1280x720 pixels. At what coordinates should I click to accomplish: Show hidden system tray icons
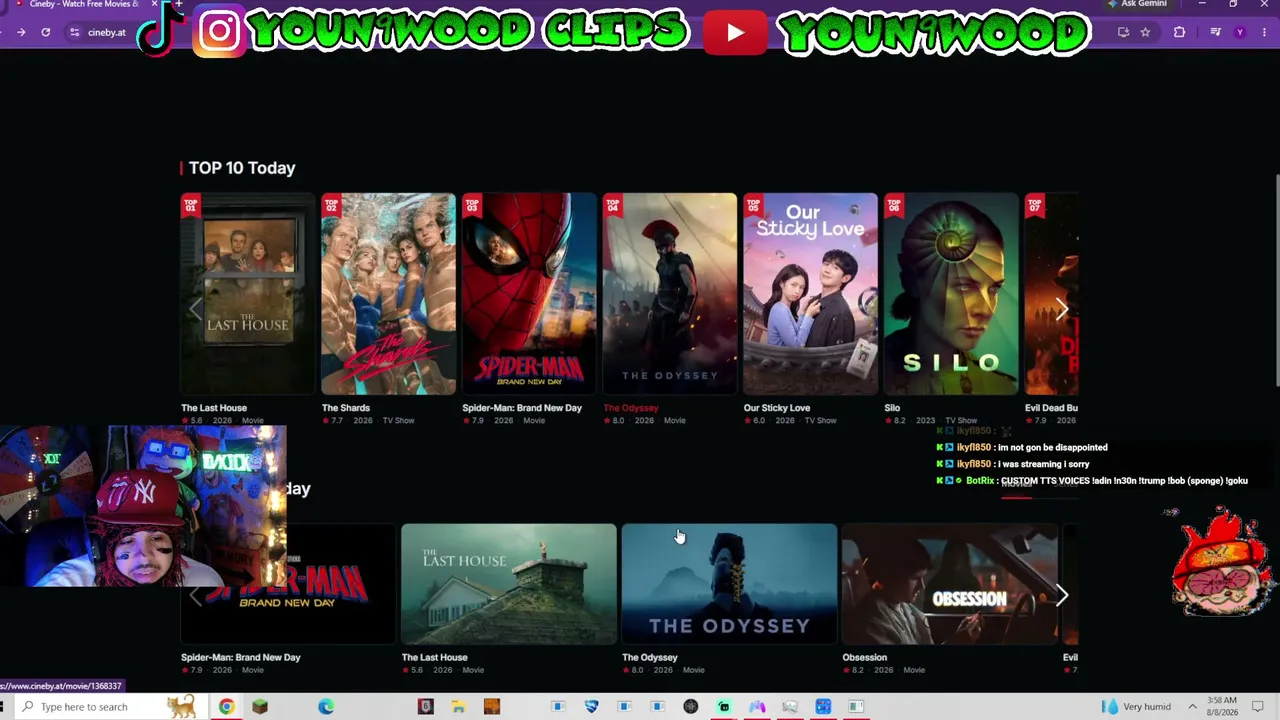[1192, 707]
